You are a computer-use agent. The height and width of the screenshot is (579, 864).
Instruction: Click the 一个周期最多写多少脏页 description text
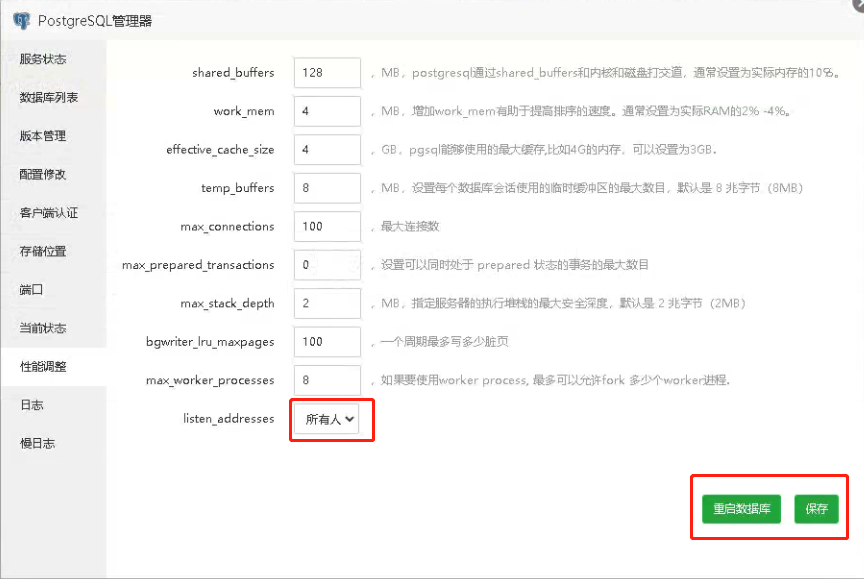point(445,342)
